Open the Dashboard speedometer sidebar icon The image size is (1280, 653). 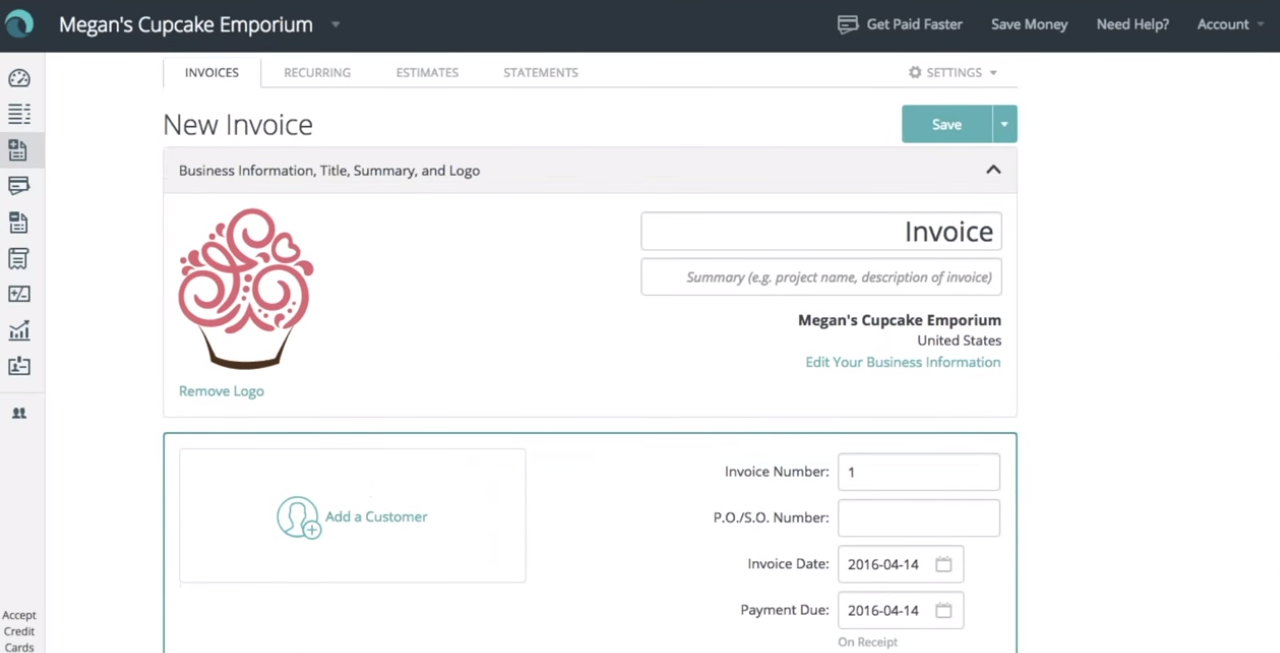[19, 78]
